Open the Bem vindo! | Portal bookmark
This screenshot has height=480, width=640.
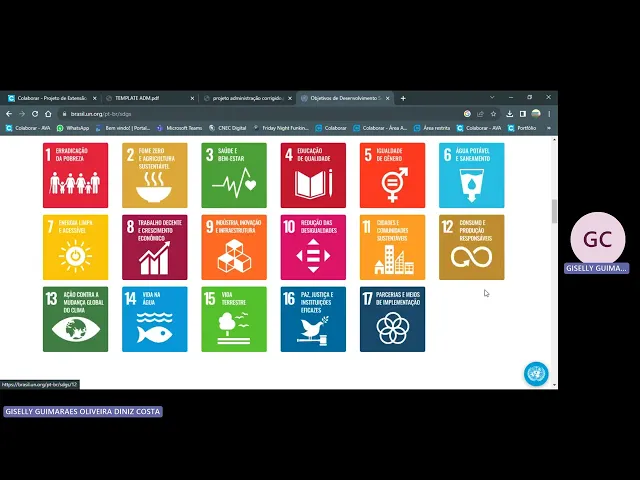pyautogui.click(x=122, y=128)
